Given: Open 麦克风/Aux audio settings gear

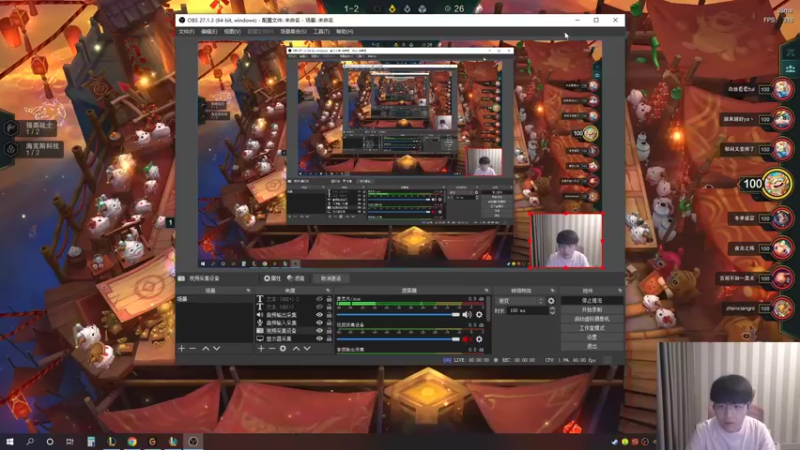Looking at the screenshot, I should click(479, 315).
